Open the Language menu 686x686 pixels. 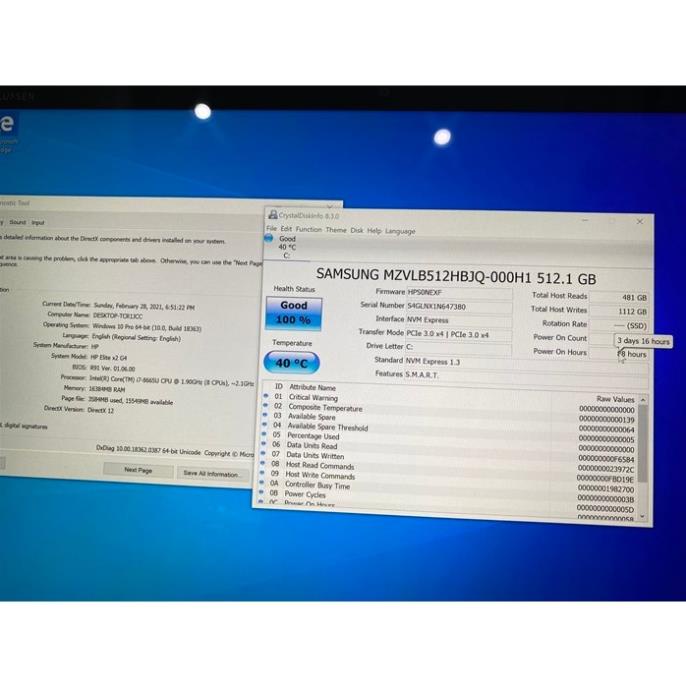[x=400, y=231]
